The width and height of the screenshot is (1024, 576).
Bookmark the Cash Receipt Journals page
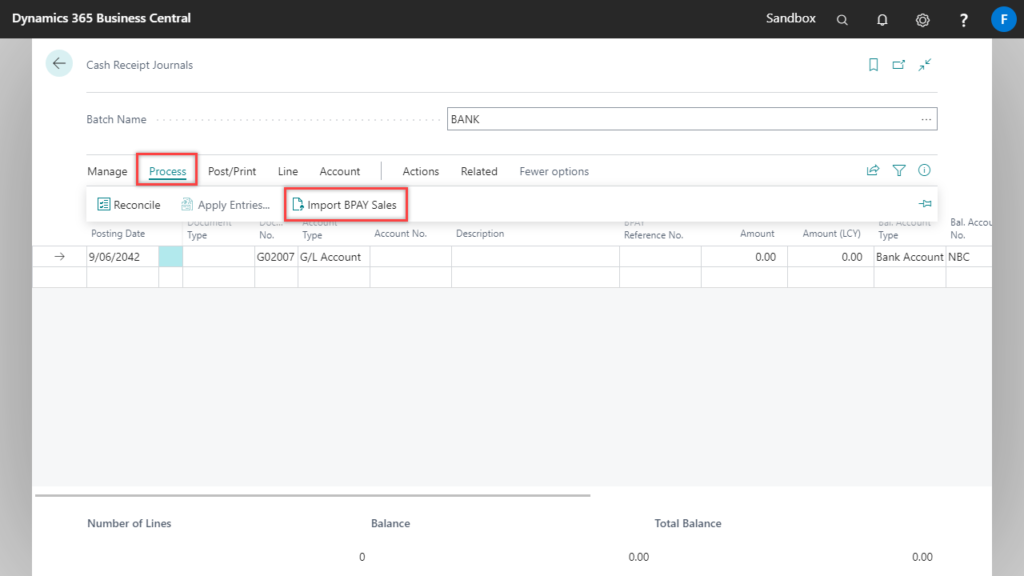pyautogui.click(x=872, y=63)
